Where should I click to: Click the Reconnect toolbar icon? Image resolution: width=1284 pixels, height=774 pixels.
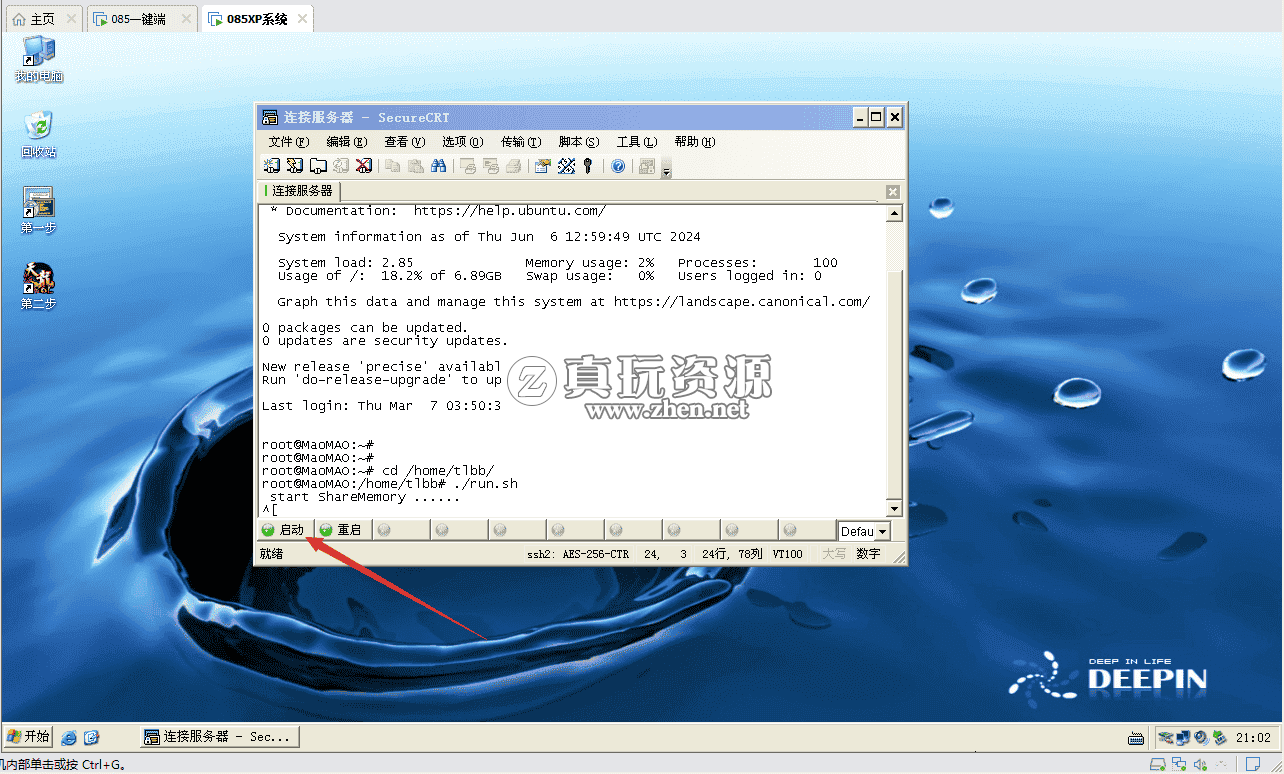341,166
